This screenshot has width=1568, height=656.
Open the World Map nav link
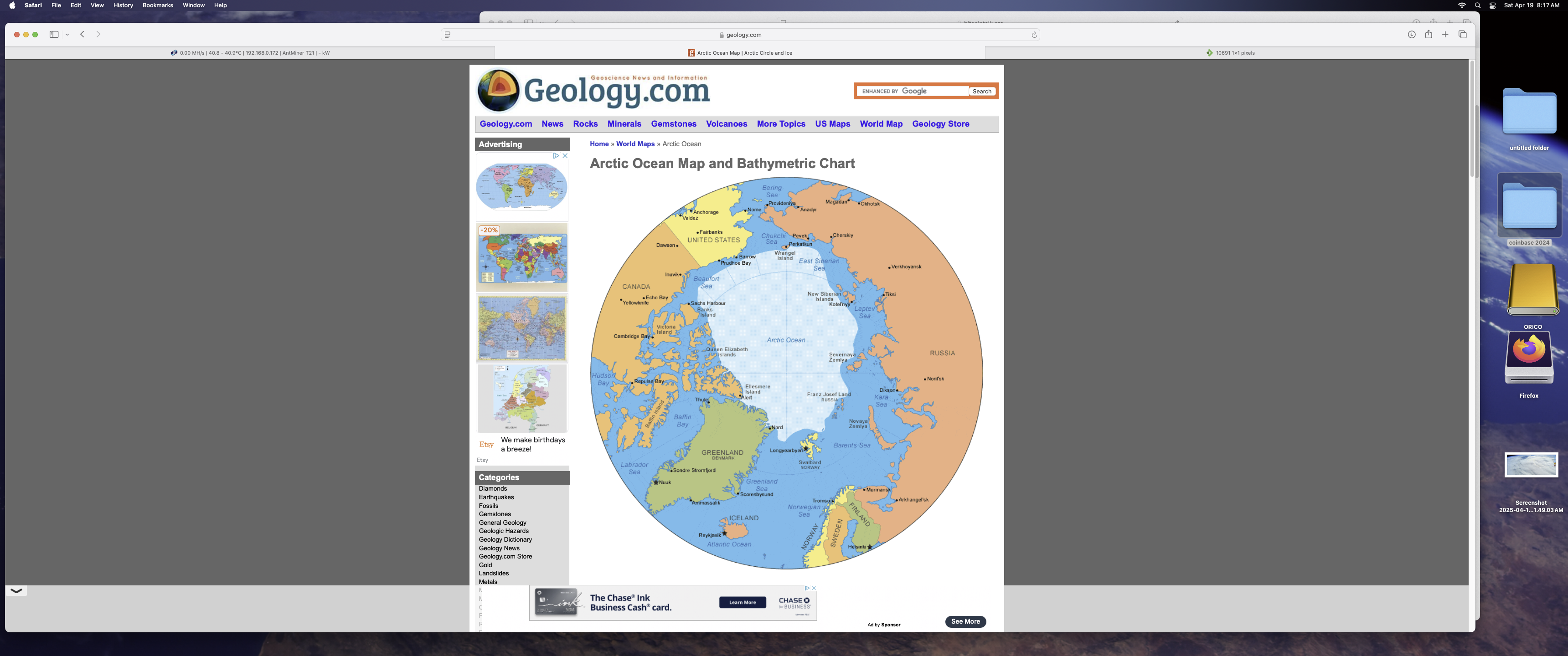pyautogui.click(x=881, y=123)
